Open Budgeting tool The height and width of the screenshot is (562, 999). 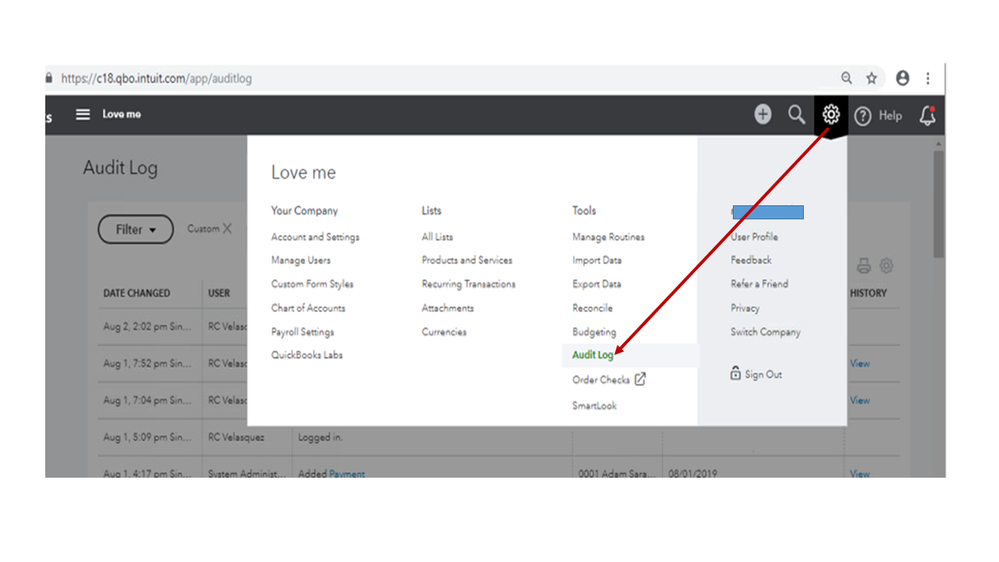coord(594,332)
